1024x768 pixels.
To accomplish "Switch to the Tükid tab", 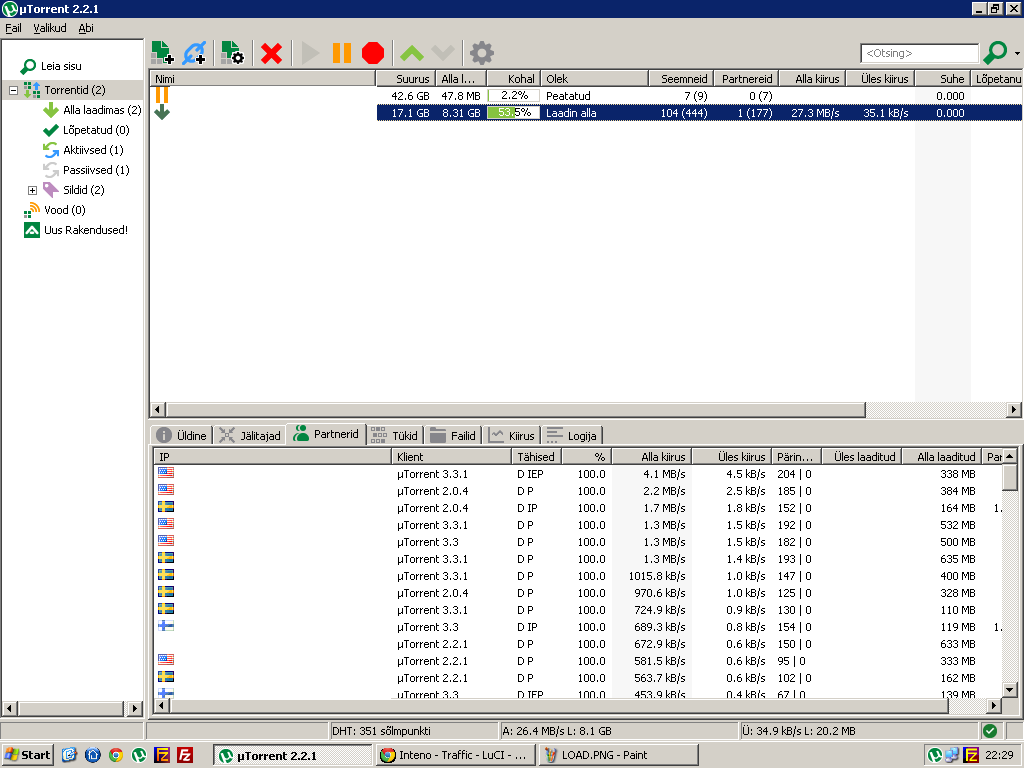I will point(394,436).
